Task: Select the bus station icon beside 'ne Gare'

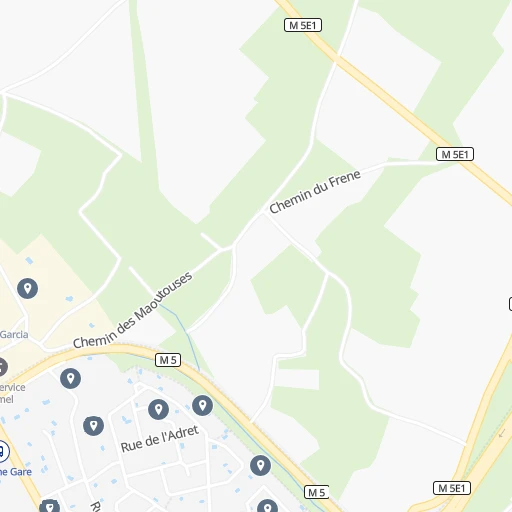Action: coord(3,452)
